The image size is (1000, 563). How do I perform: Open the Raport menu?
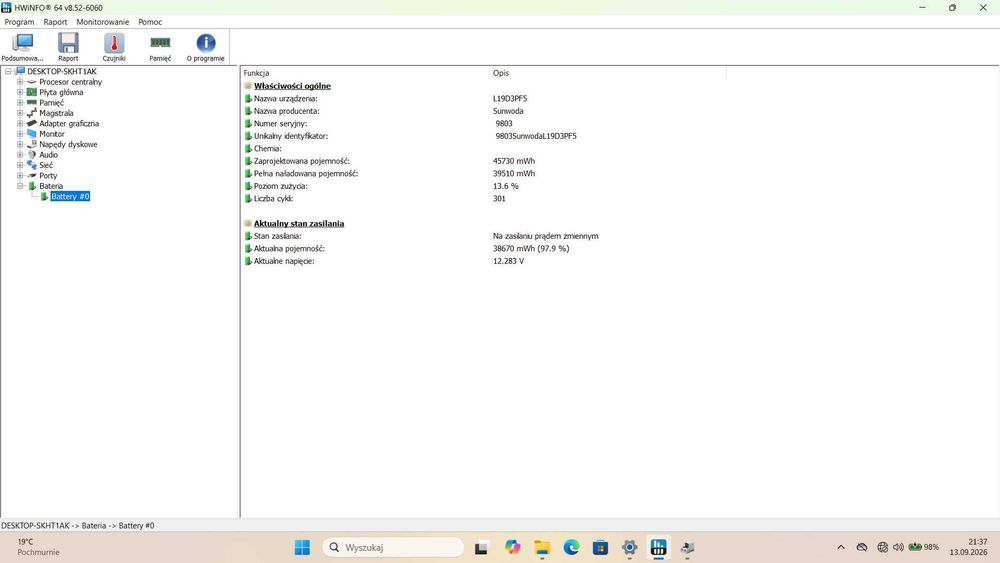point(55,22)
